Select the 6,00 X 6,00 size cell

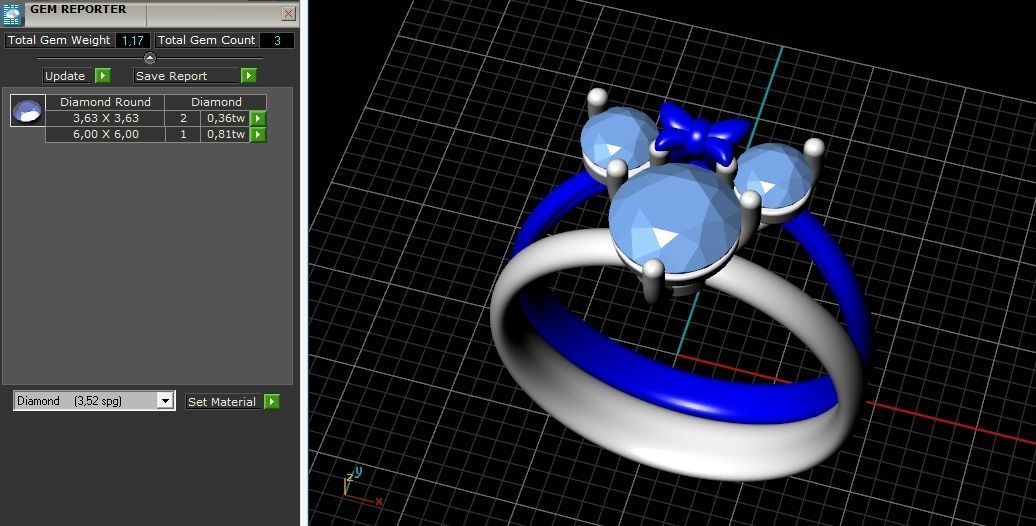click(105, 134)
